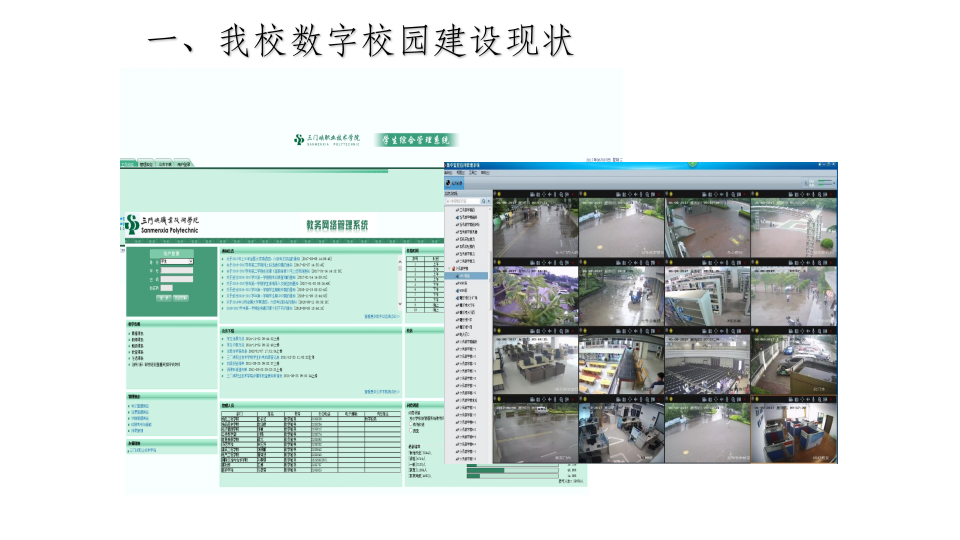Click the left login button in green panel
This screenshot has height=540, width=960.
164,298
